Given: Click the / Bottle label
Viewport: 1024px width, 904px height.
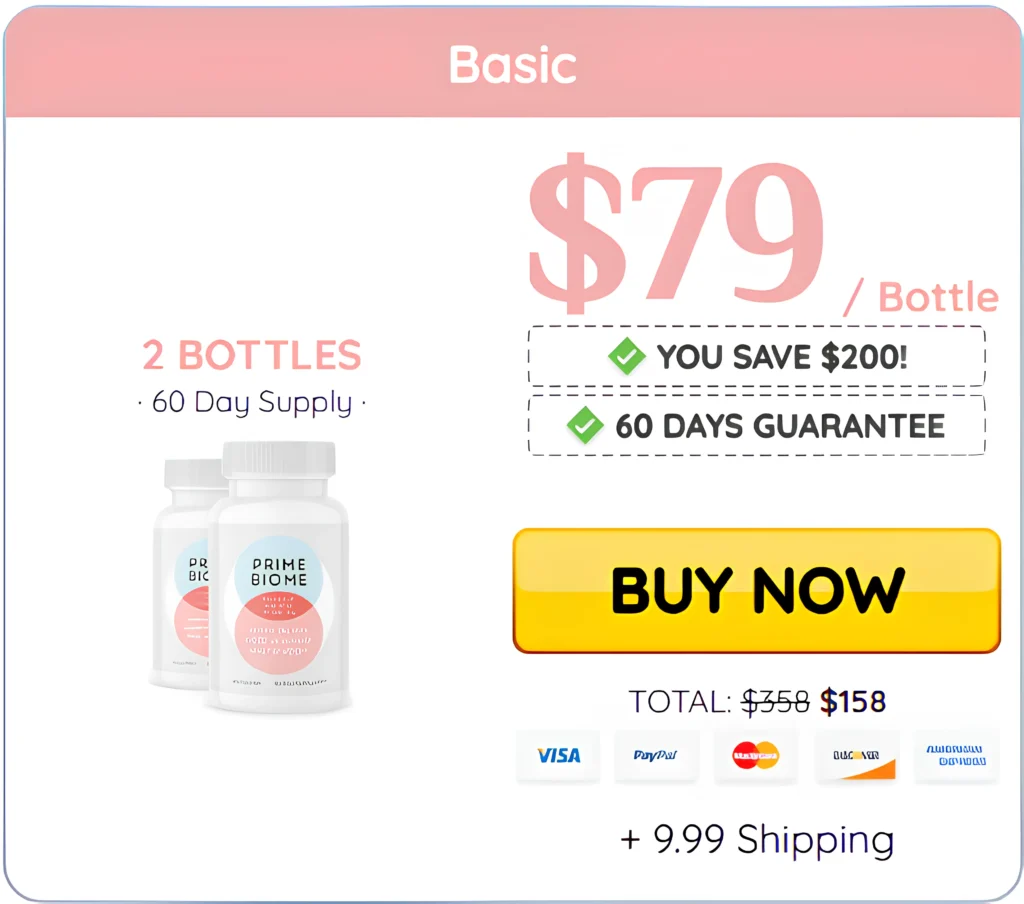Looking at the screenshot, I should pyautogui.click(x=921, y=297).
